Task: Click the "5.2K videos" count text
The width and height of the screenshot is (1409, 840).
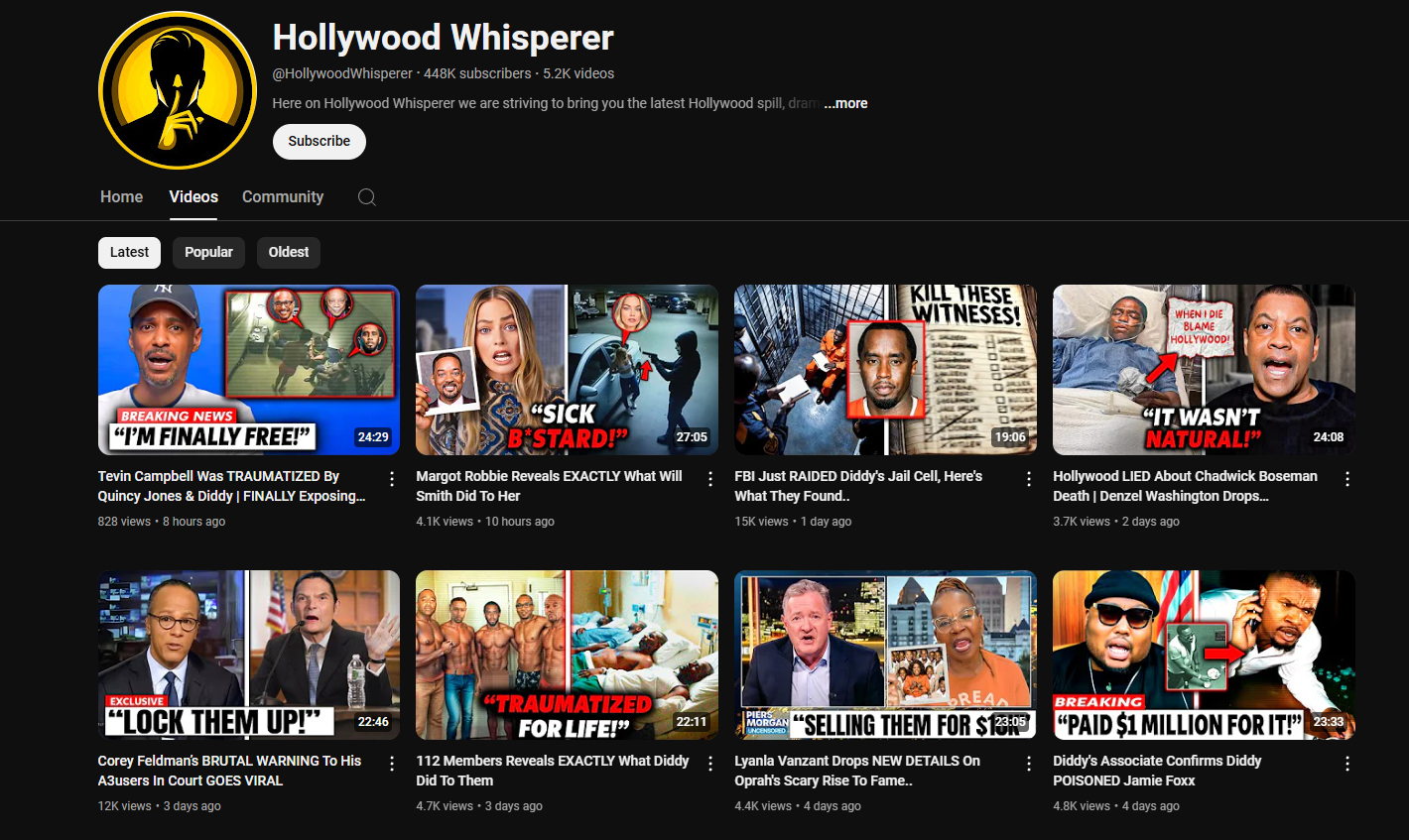Action: click(x=578, y=73)
